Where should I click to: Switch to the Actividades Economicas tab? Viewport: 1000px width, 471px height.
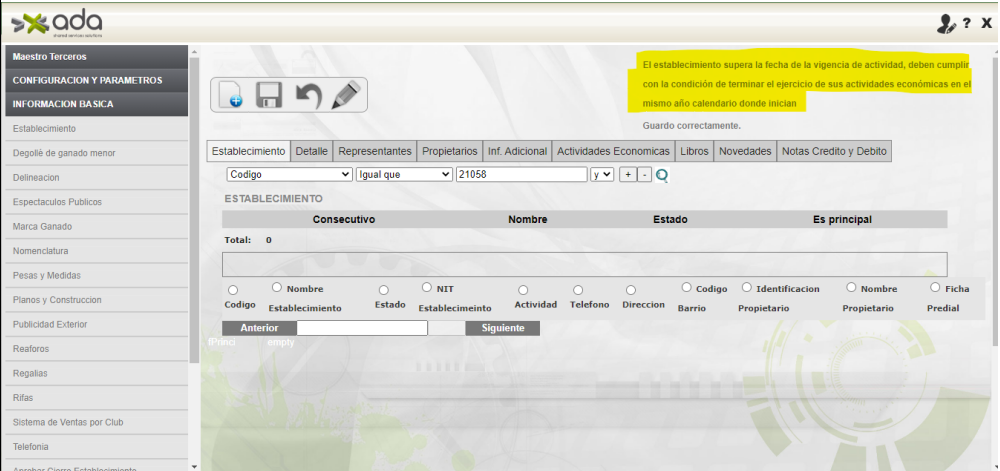click(x=613, y=151)
